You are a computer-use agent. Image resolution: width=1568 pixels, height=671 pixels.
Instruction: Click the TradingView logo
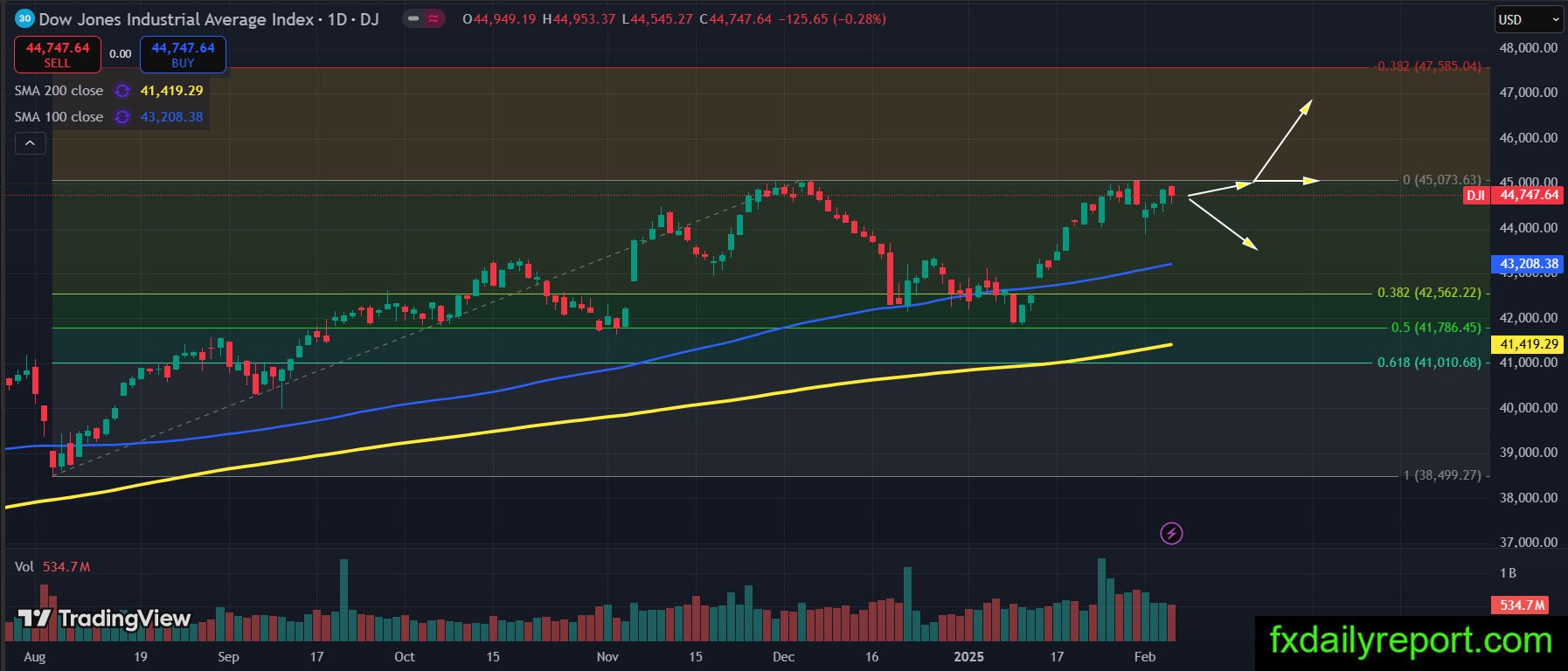coord(104,619)
